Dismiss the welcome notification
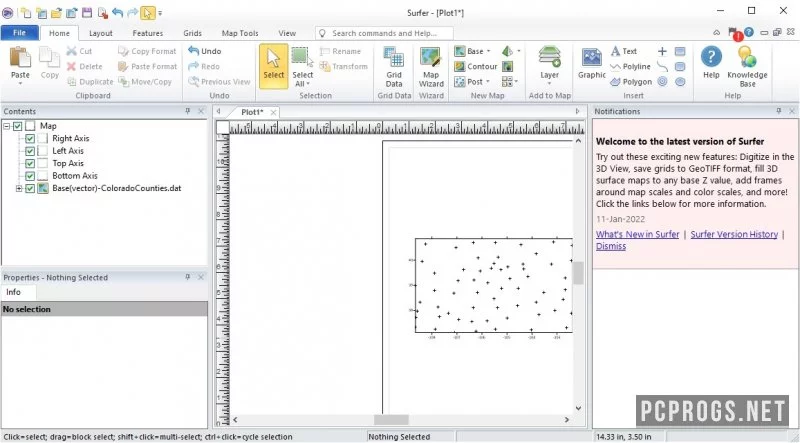This screenshot has height=443, width=800. pos(611,246)
